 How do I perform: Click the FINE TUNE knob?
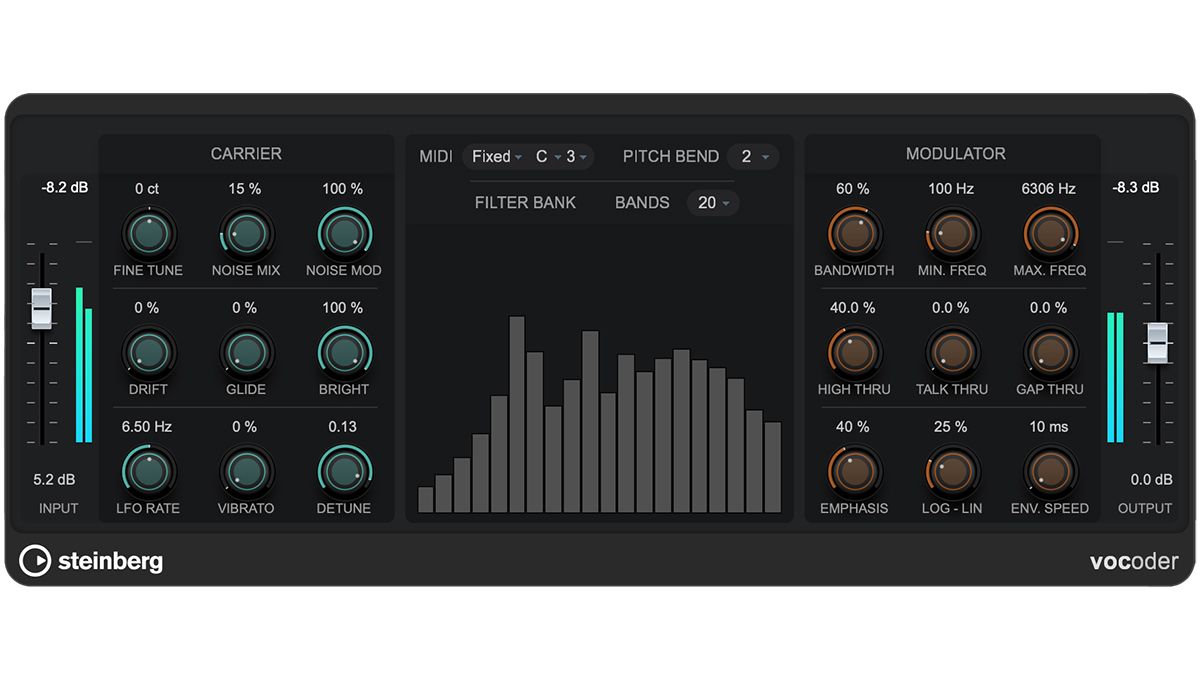click(x=148, y=234)
